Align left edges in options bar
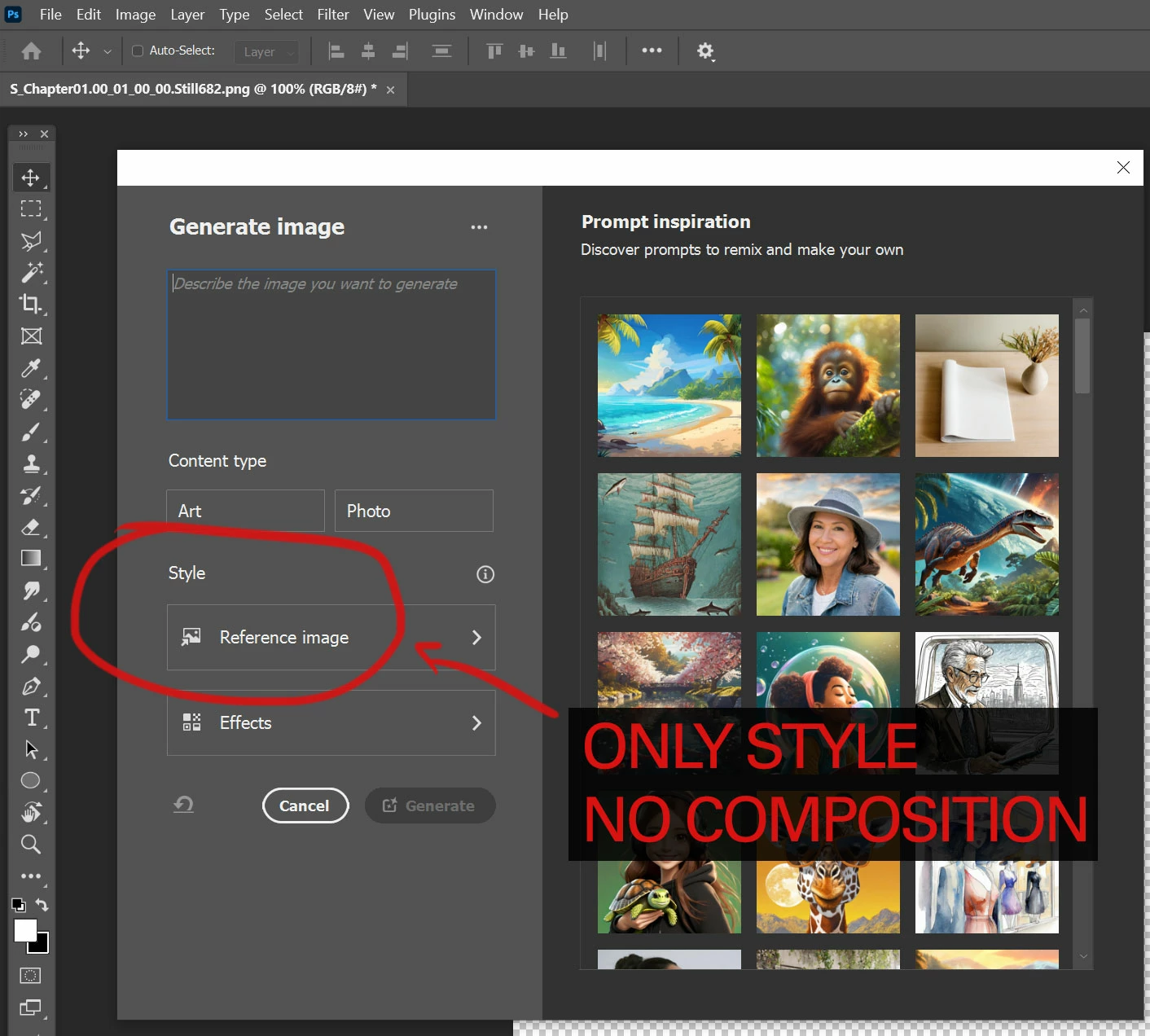 (336, 51)
